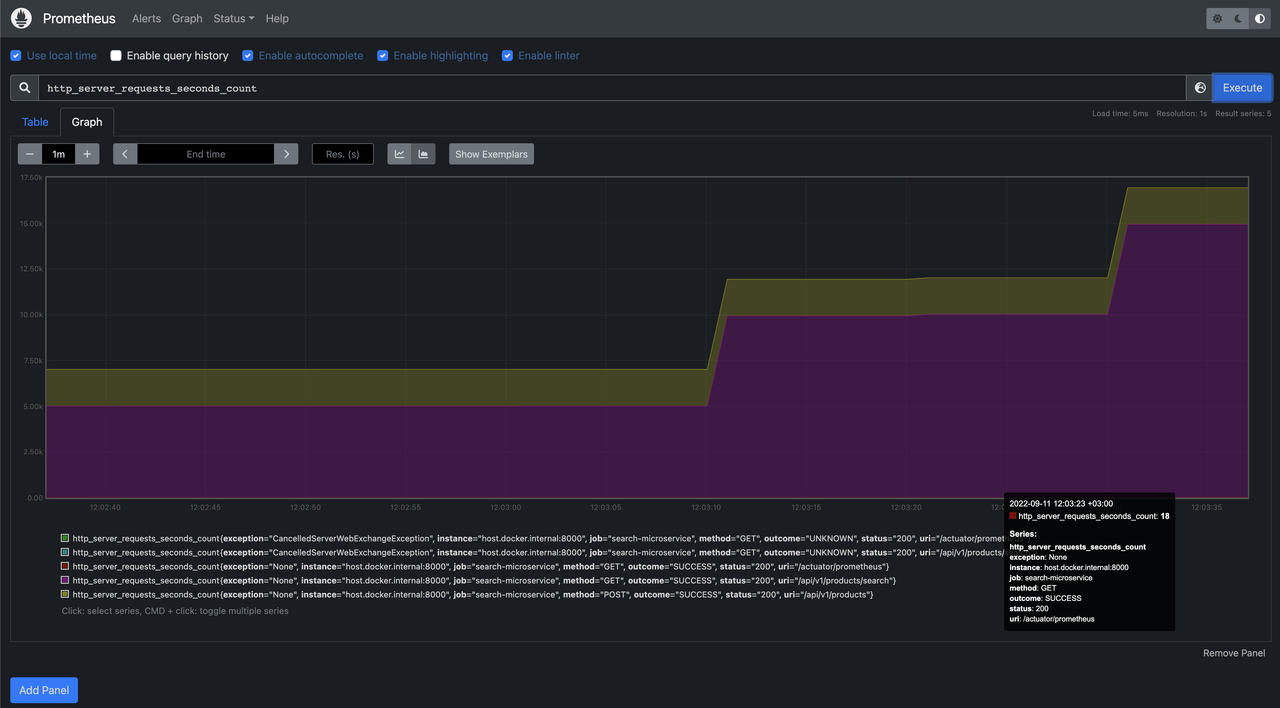Click Show Exemplars button
The height and width of the screenshot is (708, 1280).
[491, 154]
